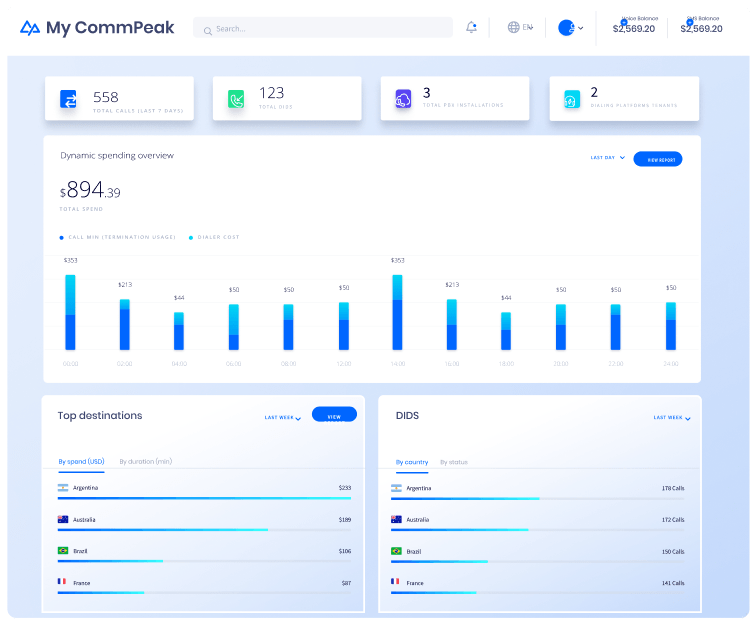Open the EN language dropdown
This screenshot has width=750, height=620.
pyautogui.click(x=528, y=27)
